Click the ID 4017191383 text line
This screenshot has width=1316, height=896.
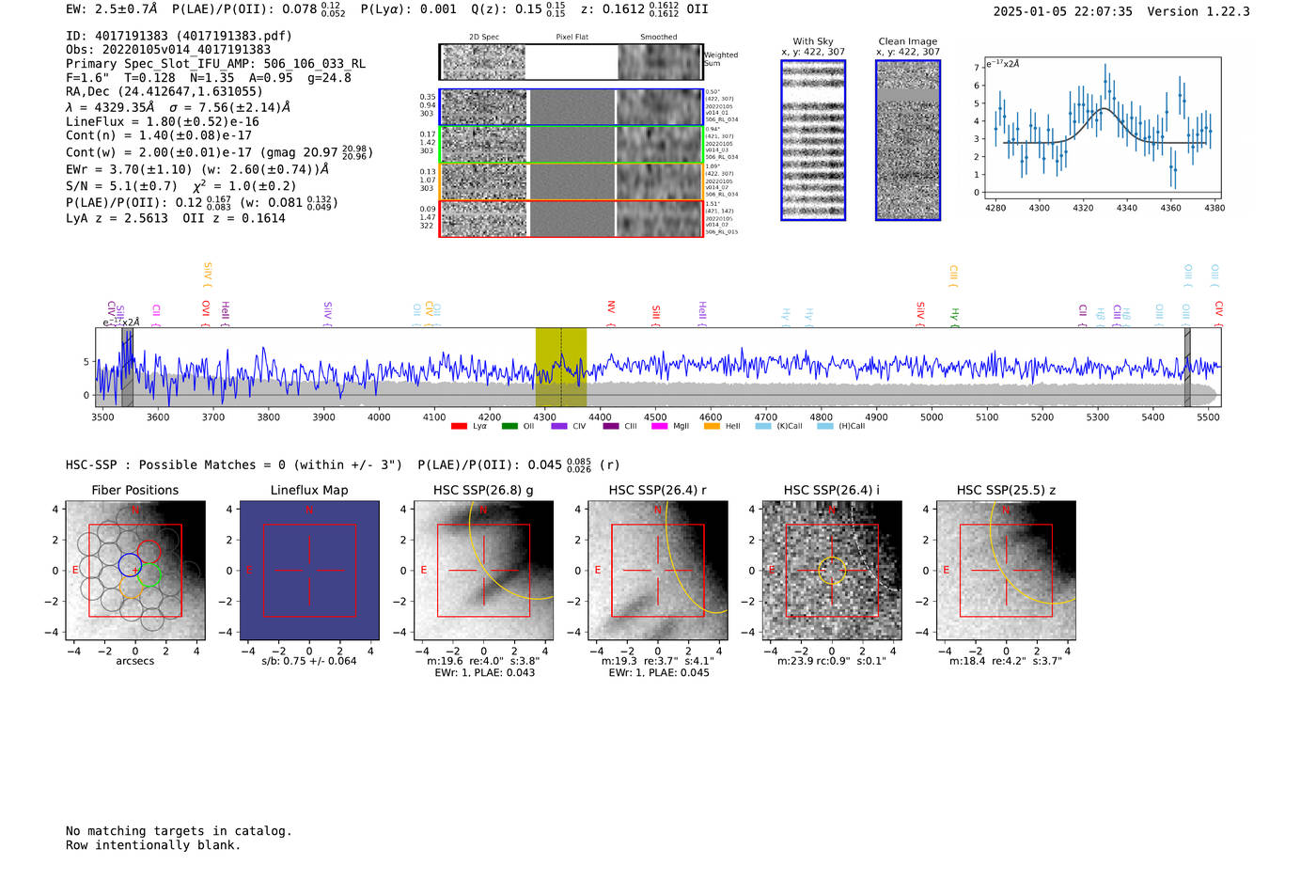click(179, 36)
